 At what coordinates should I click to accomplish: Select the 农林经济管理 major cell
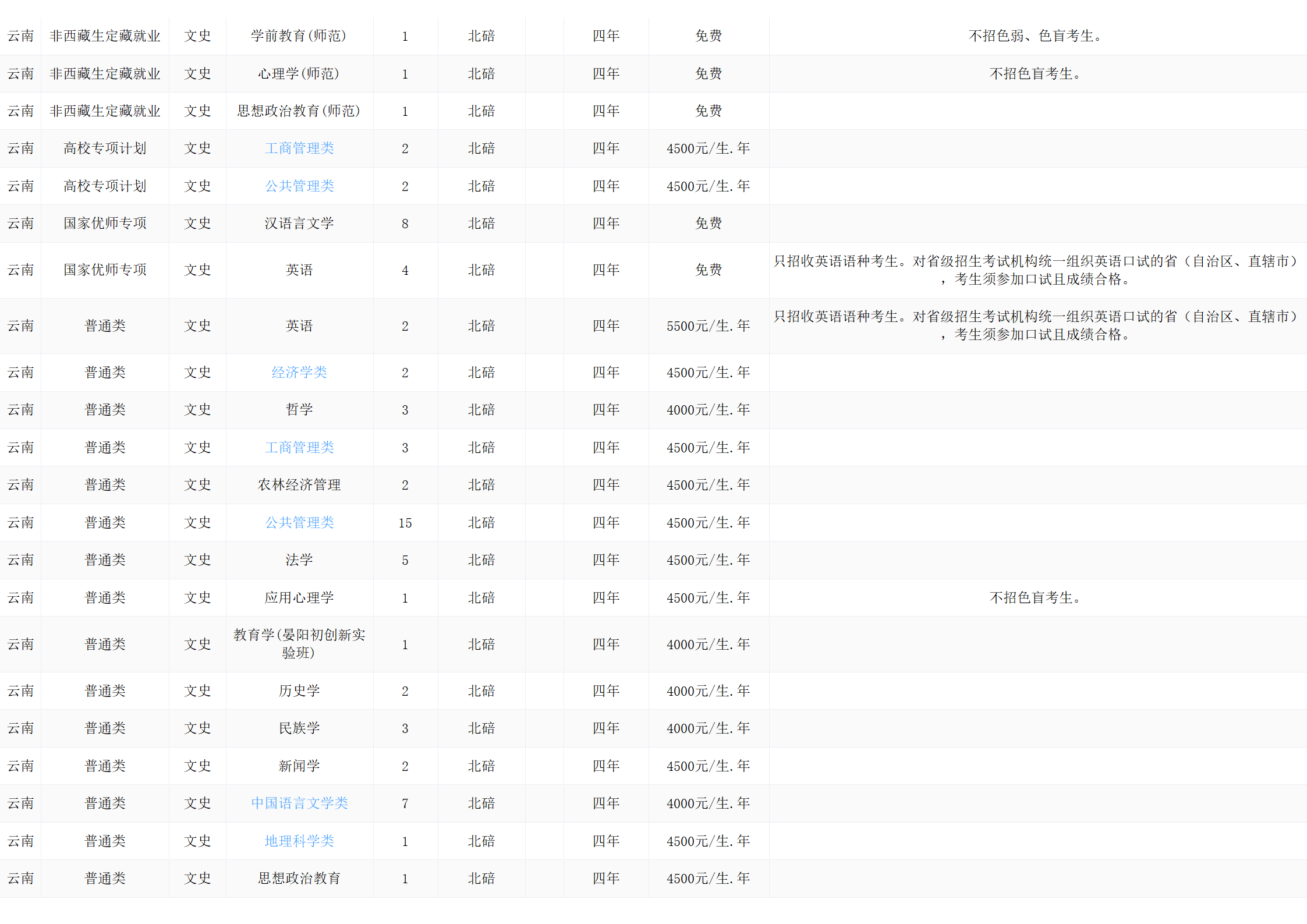click(299, 485)
